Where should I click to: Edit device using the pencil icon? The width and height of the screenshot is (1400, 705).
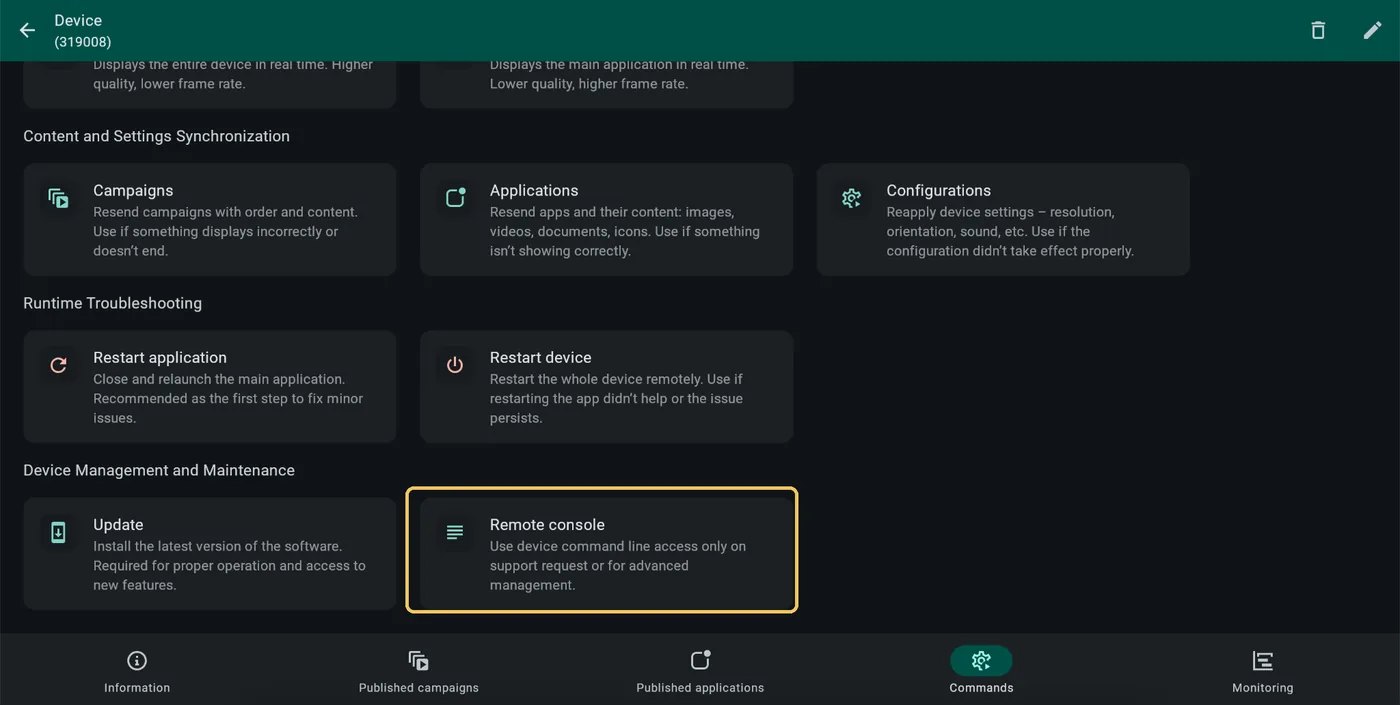click(x=1372, y=30)
